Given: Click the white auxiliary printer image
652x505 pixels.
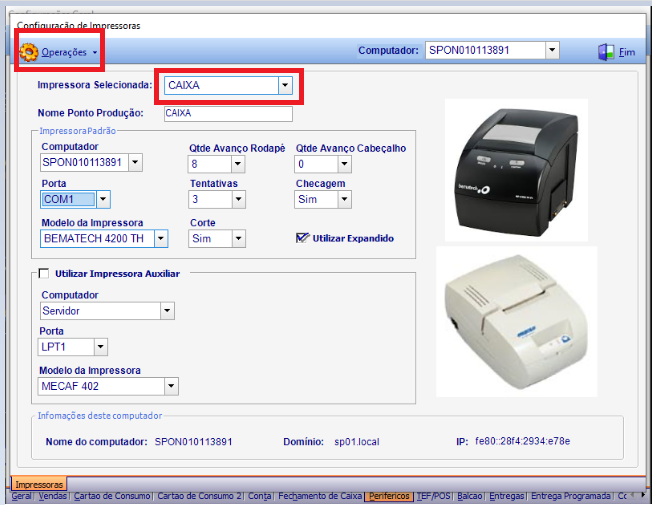Looking at the screenshot, I should point(516,322).
